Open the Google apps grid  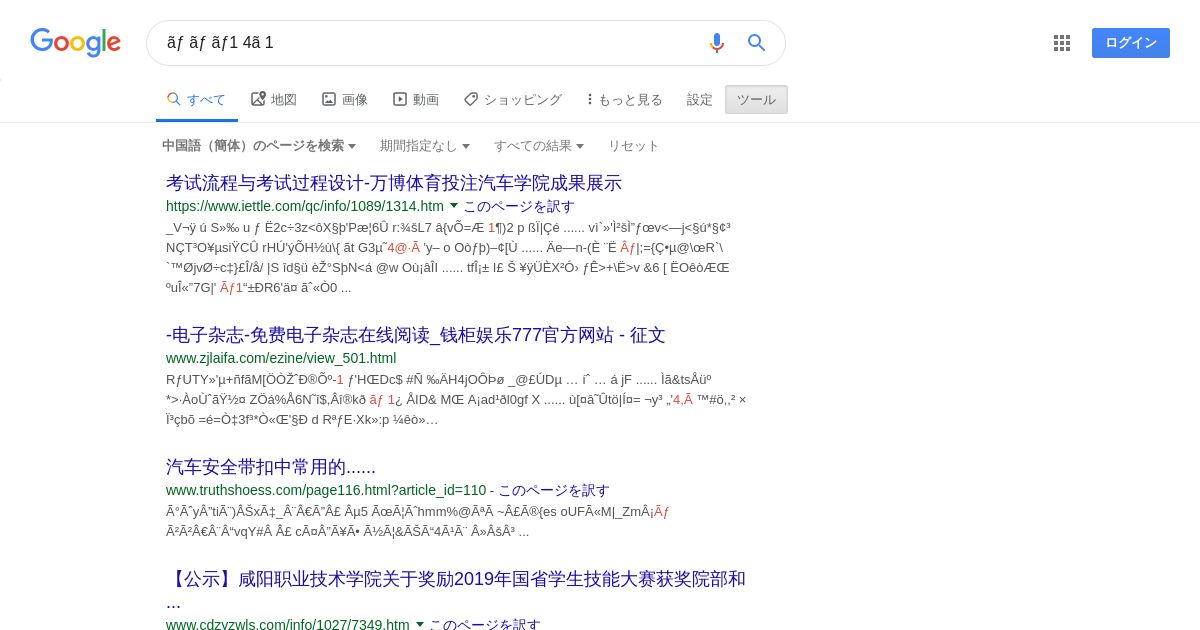coord(1062,43)
